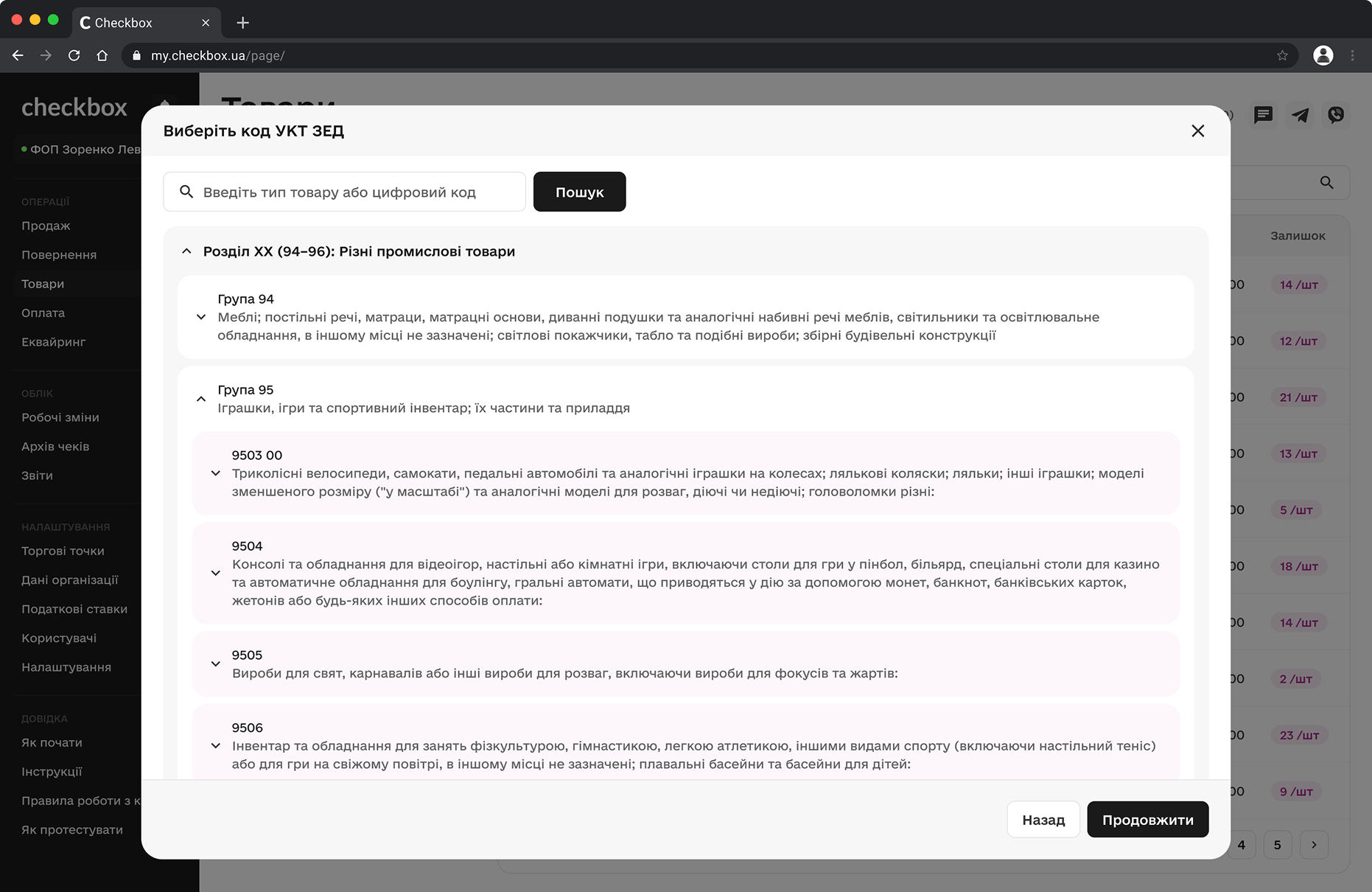
Task: Click magnifier icon in code search field
Action: point(186,192)
